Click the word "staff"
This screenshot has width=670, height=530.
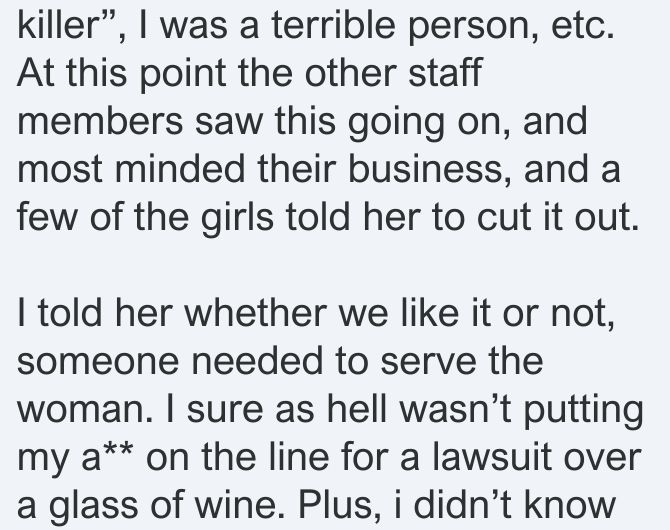[x=445, y=73]
